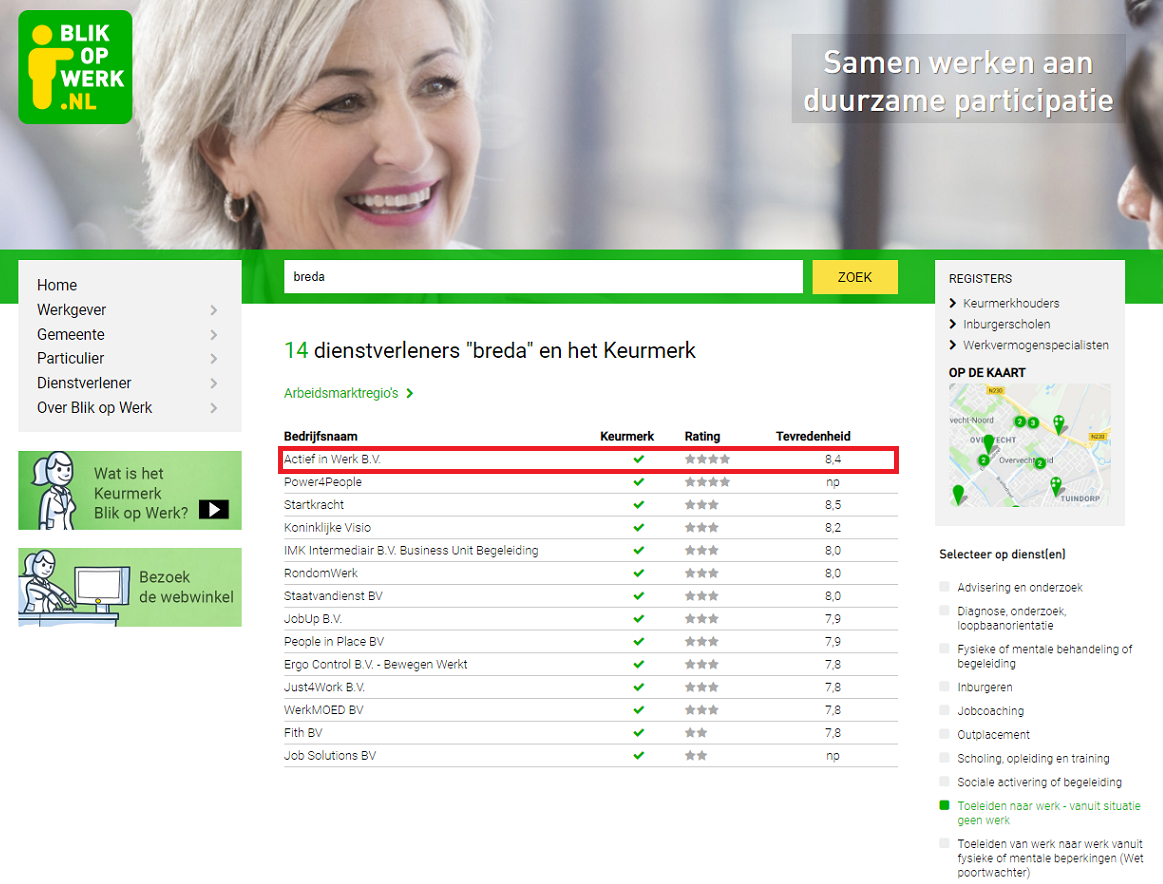This screenshot has height=884, width=1163.
Task: Open the Startkracht company link
Action: click(313, 505)
